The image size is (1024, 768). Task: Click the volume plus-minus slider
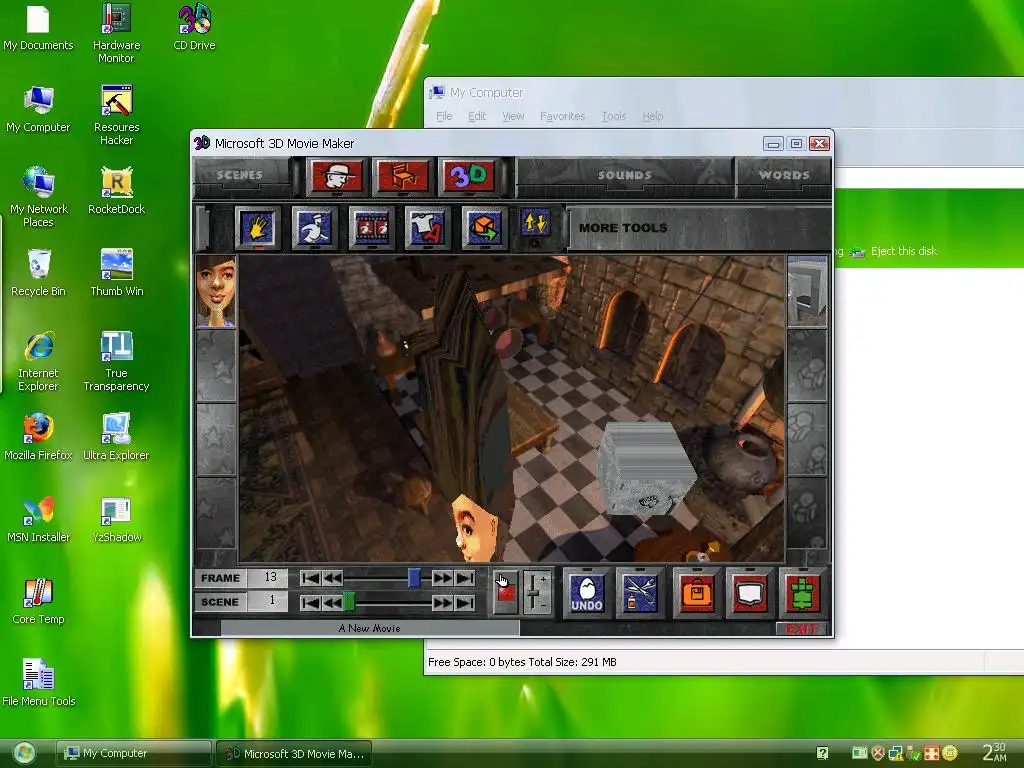(536, 592)
